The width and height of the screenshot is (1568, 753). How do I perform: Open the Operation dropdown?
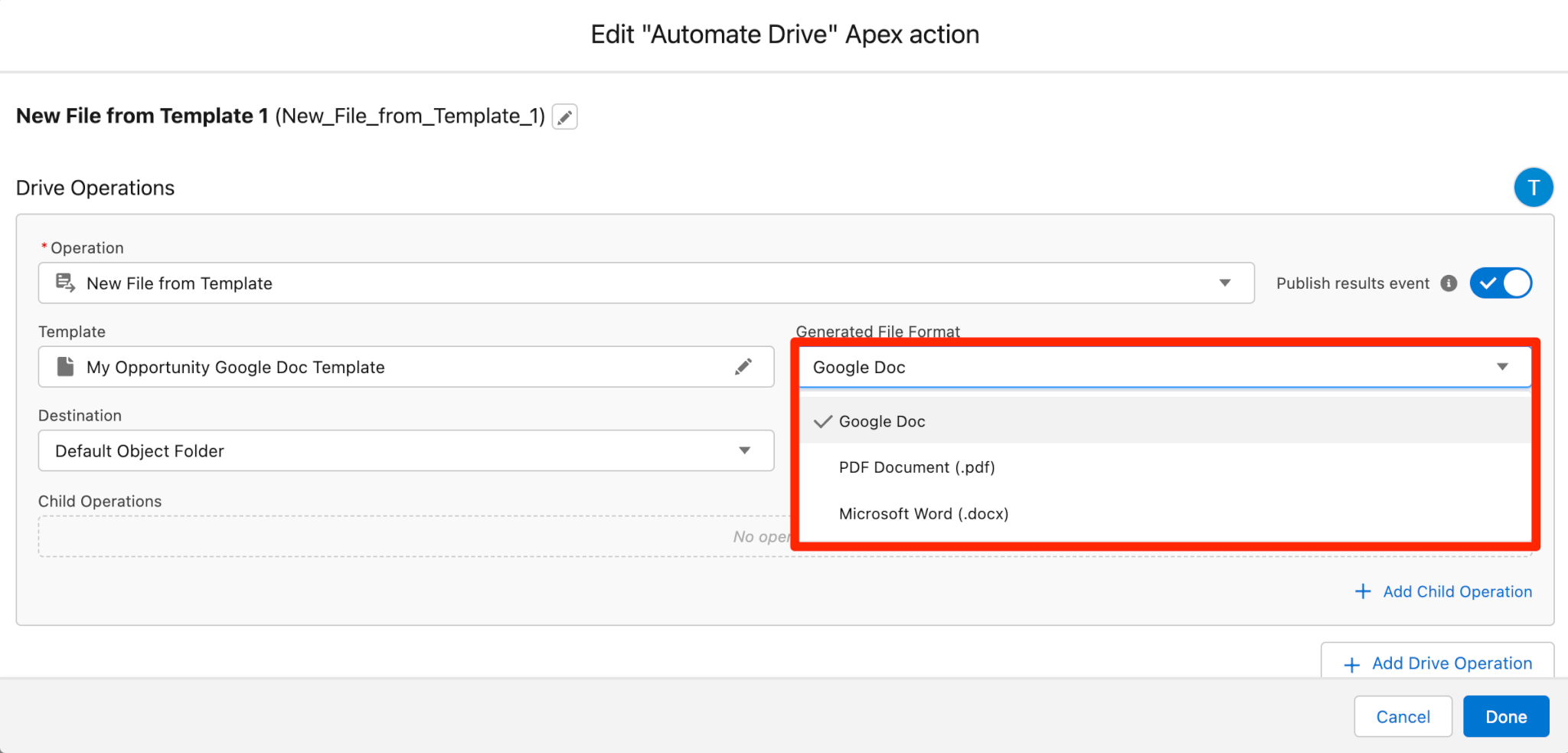pyautogui.click(x=646, y=283)
